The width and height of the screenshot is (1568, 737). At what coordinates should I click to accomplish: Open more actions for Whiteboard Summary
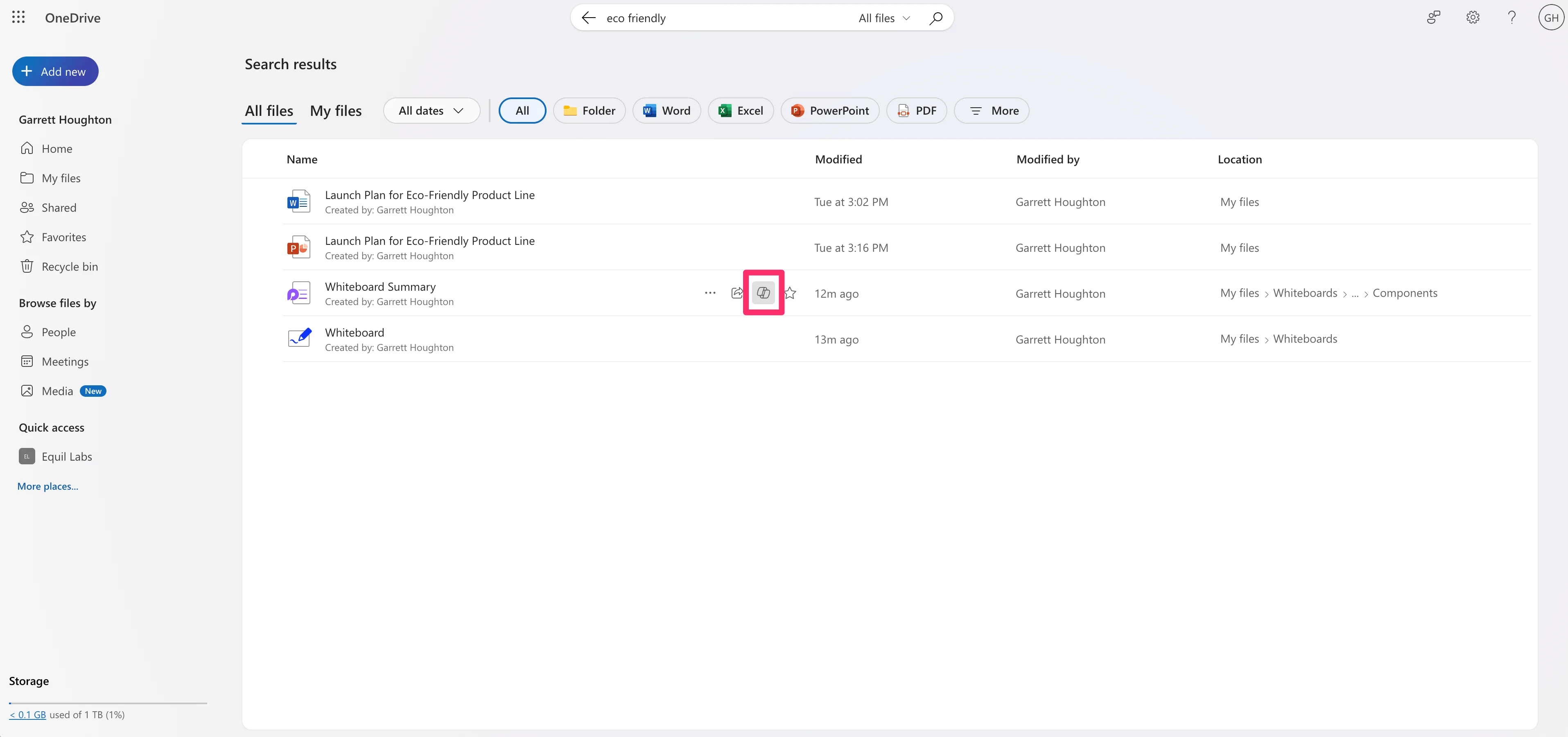[710, 293]
